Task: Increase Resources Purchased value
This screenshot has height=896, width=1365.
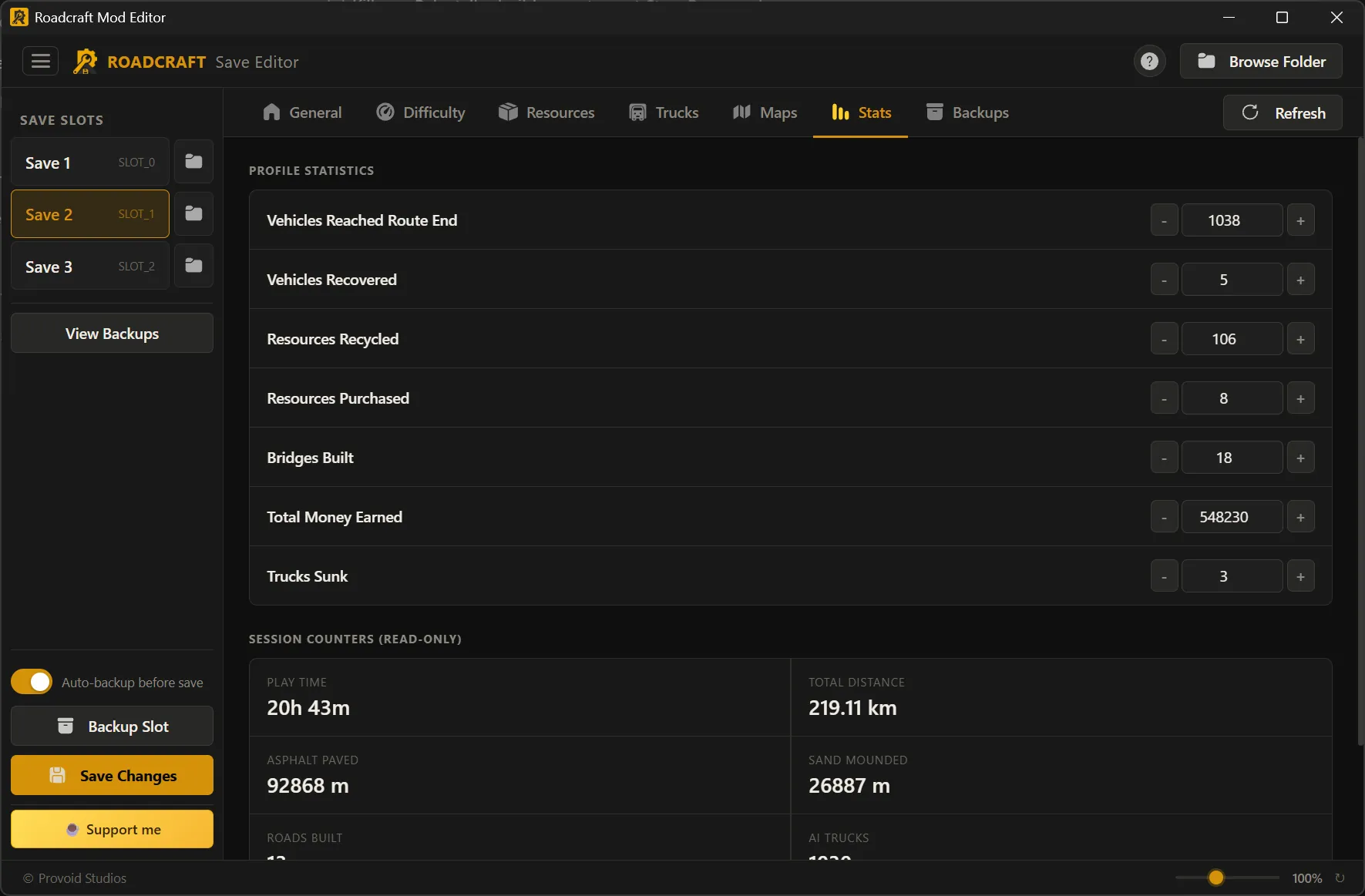Action: coord(1300,398)
